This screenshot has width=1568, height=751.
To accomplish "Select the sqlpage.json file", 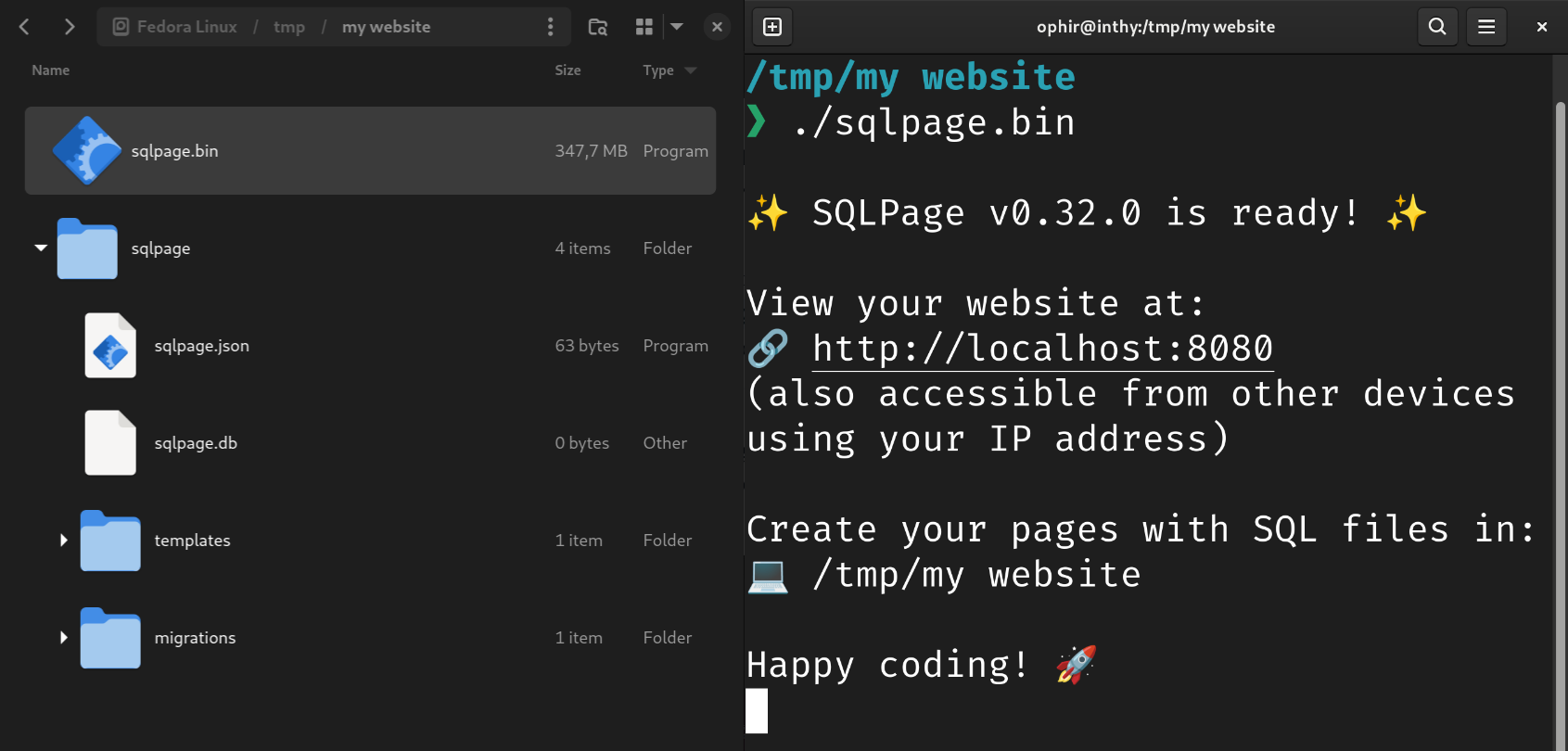I will pos(201,346).
